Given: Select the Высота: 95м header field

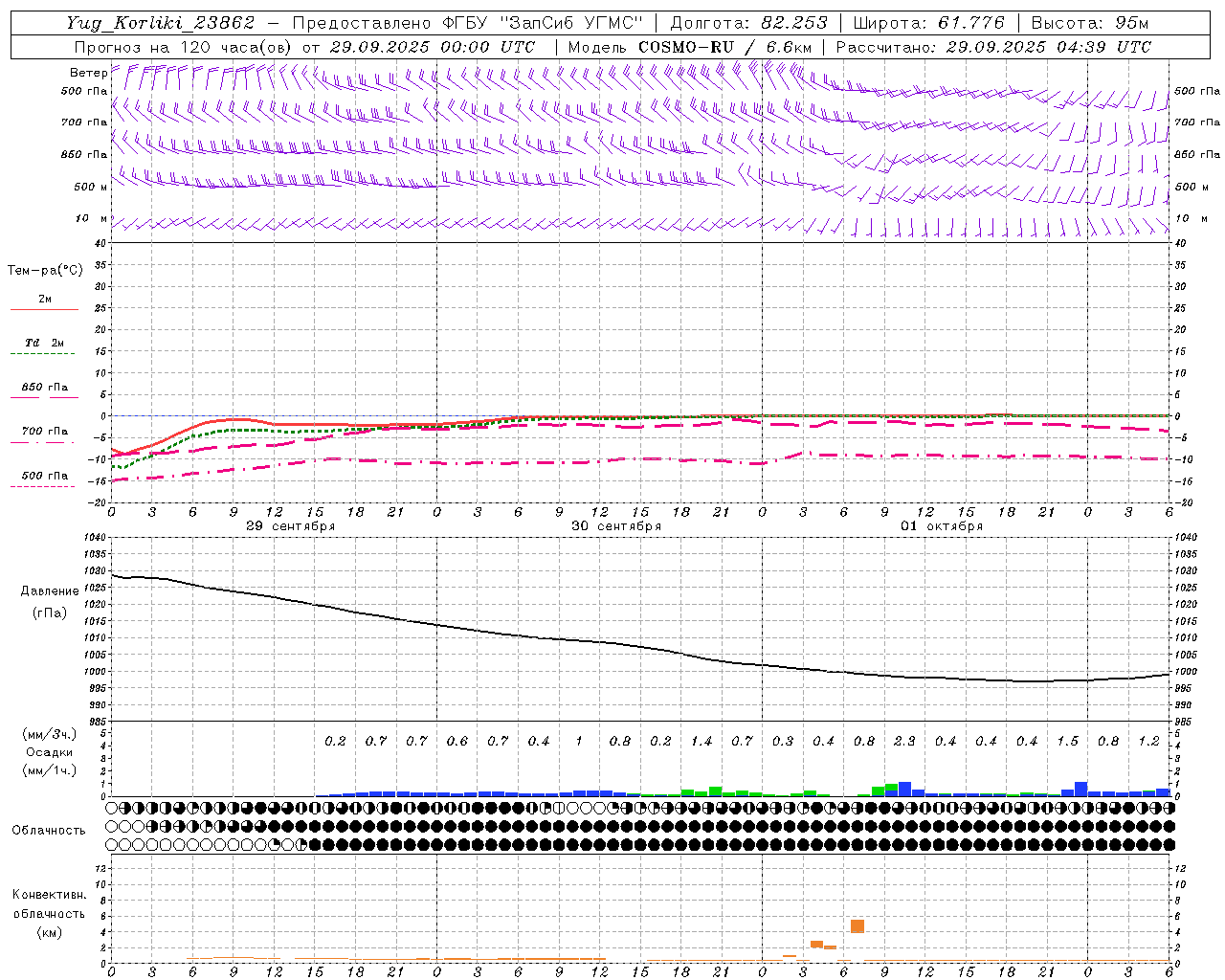Looking at the screenshot, I should tap(1089, 23).
